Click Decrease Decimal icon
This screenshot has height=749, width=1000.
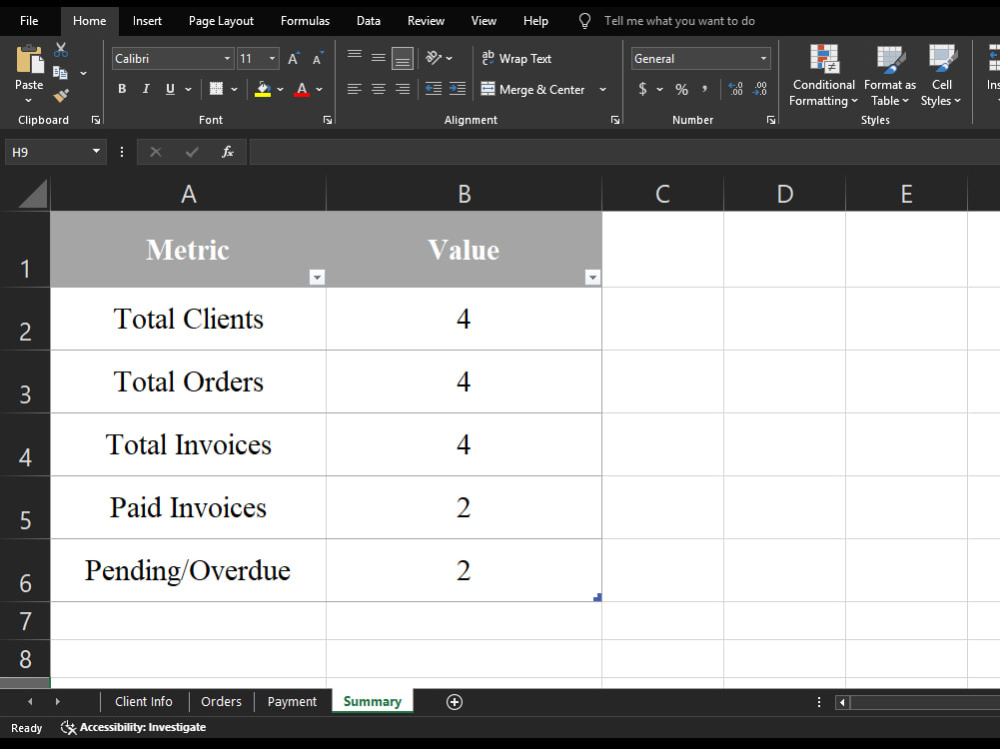pyautogui.click(x=760, y=89)
